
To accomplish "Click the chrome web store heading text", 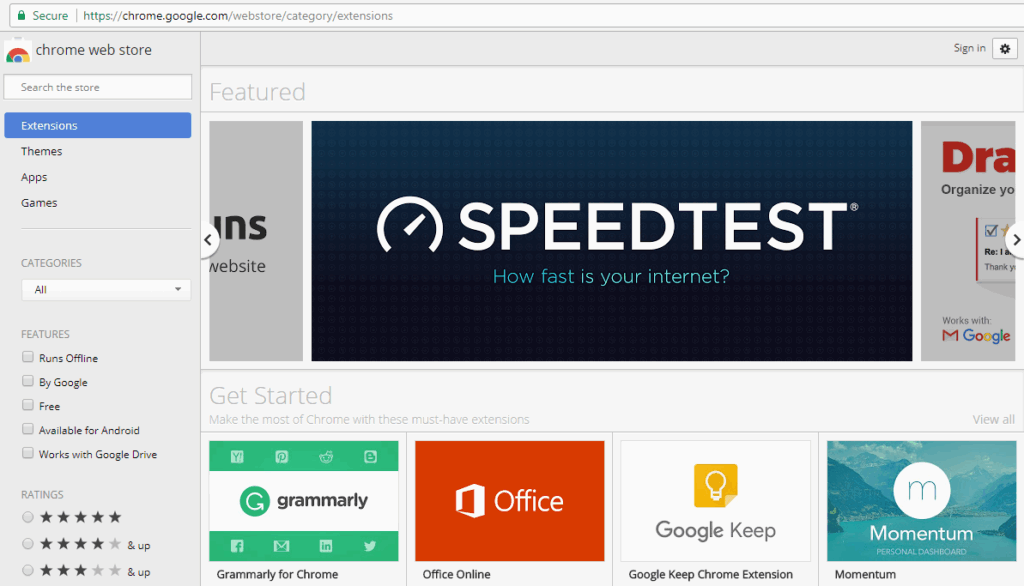I will (93, 50).
